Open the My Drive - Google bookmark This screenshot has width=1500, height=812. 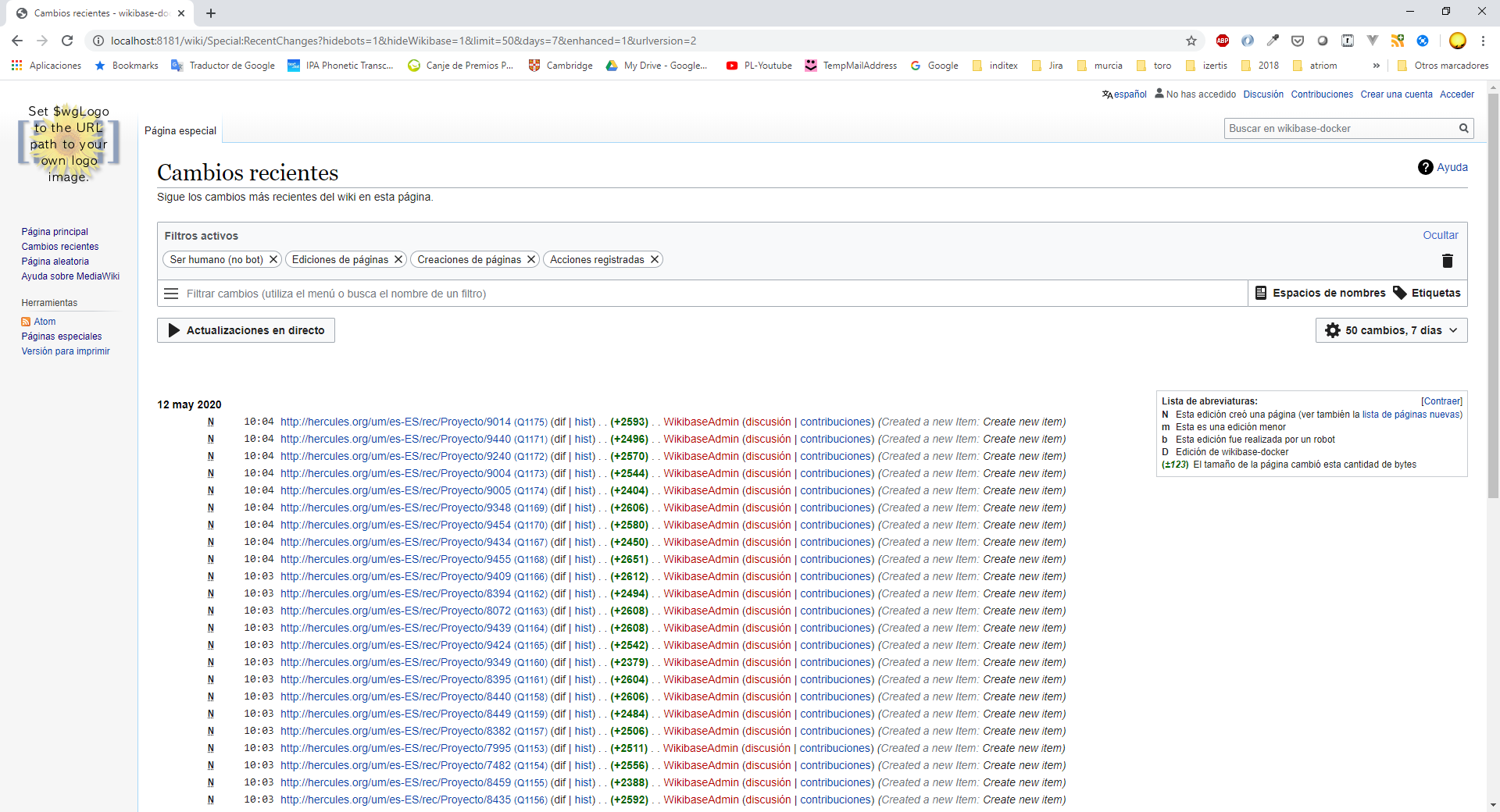(x=656, y=66)
